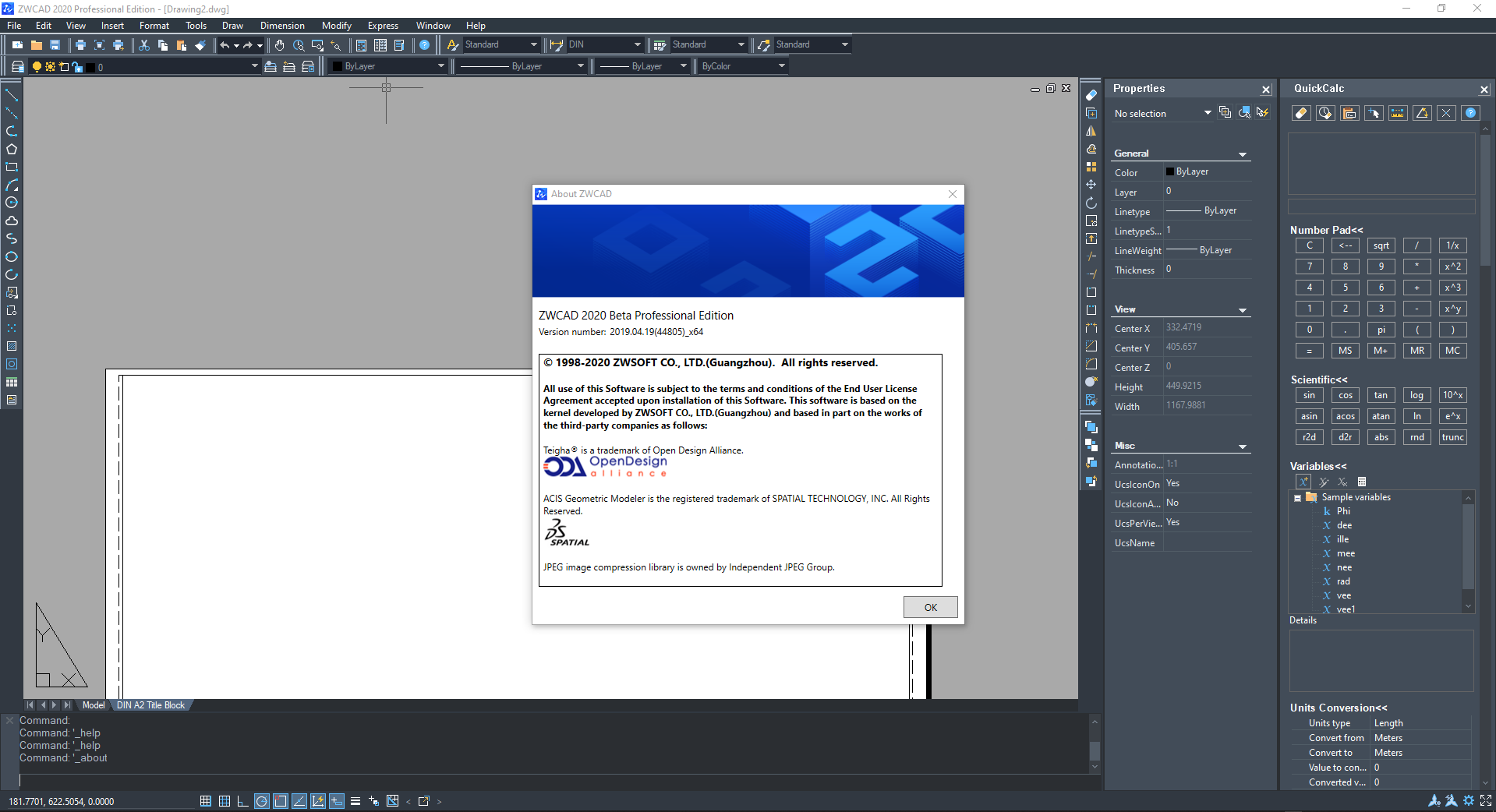
Task: Select the Rectangle draw tool
Action: pos(12,167)
